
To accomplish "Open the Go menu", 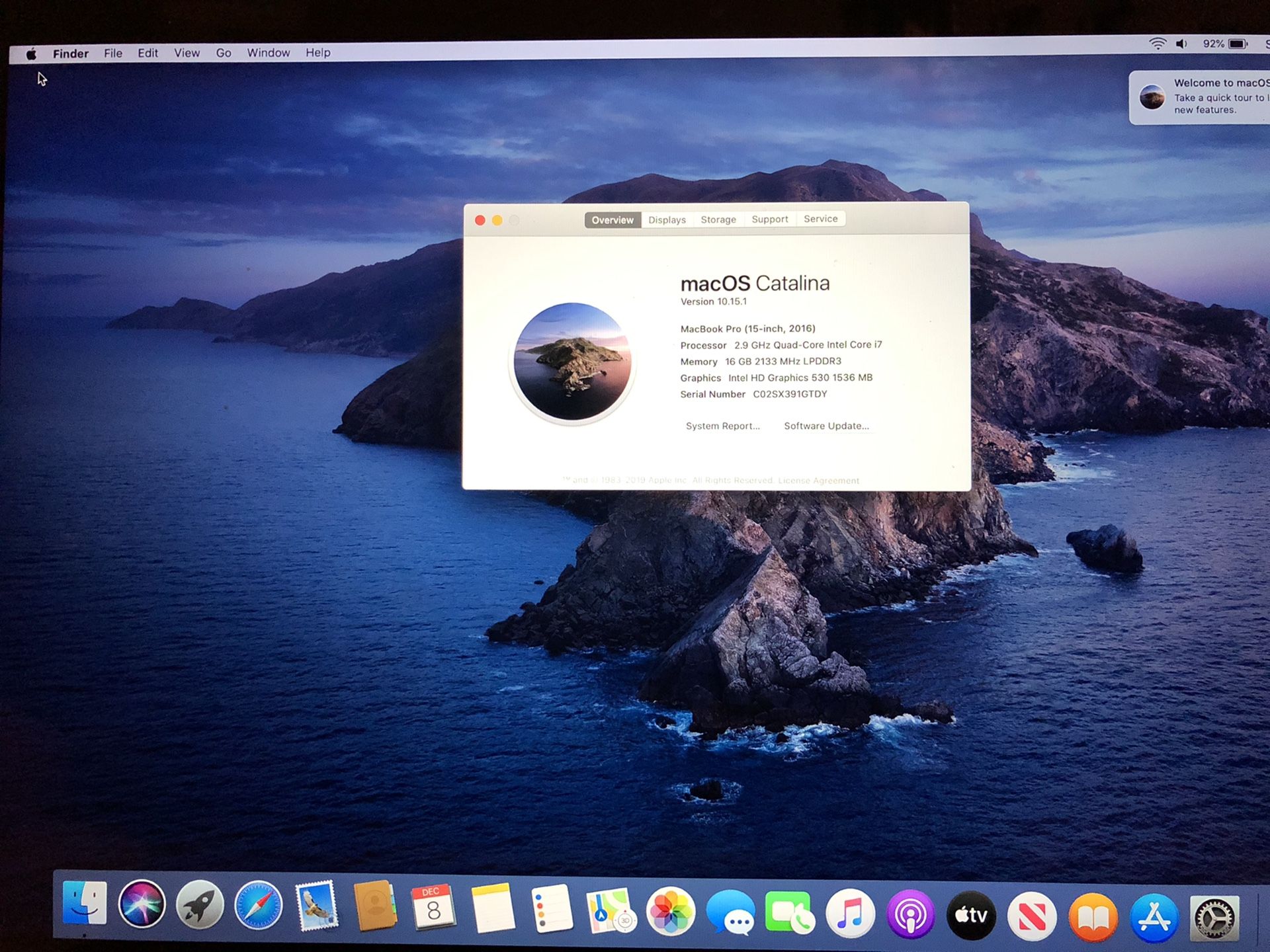I will tap(224, 53).
